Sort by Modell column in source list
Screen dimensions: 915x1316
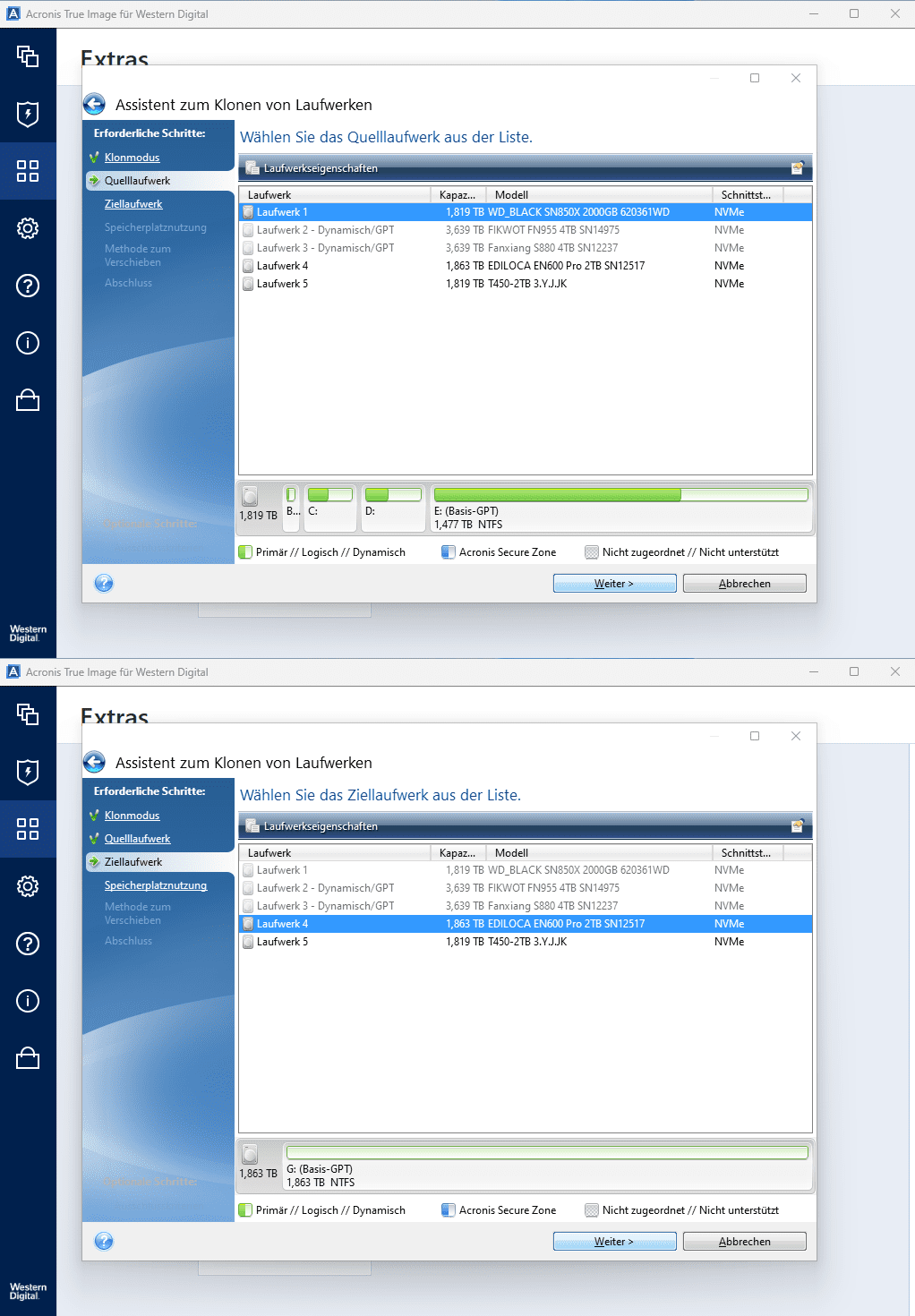[599, 195]
